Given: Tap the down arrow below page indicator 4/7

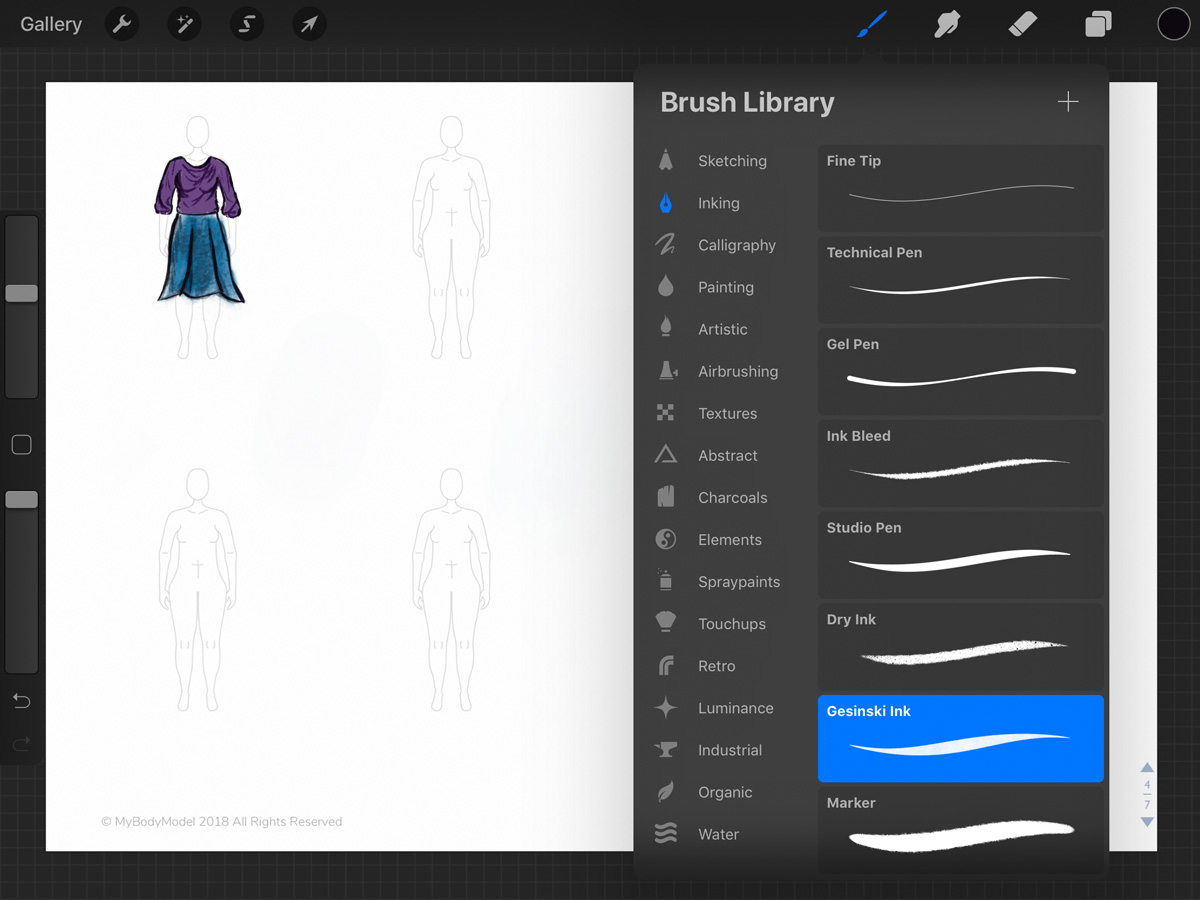Looking at the screenshot, I should click(1146, 822).
